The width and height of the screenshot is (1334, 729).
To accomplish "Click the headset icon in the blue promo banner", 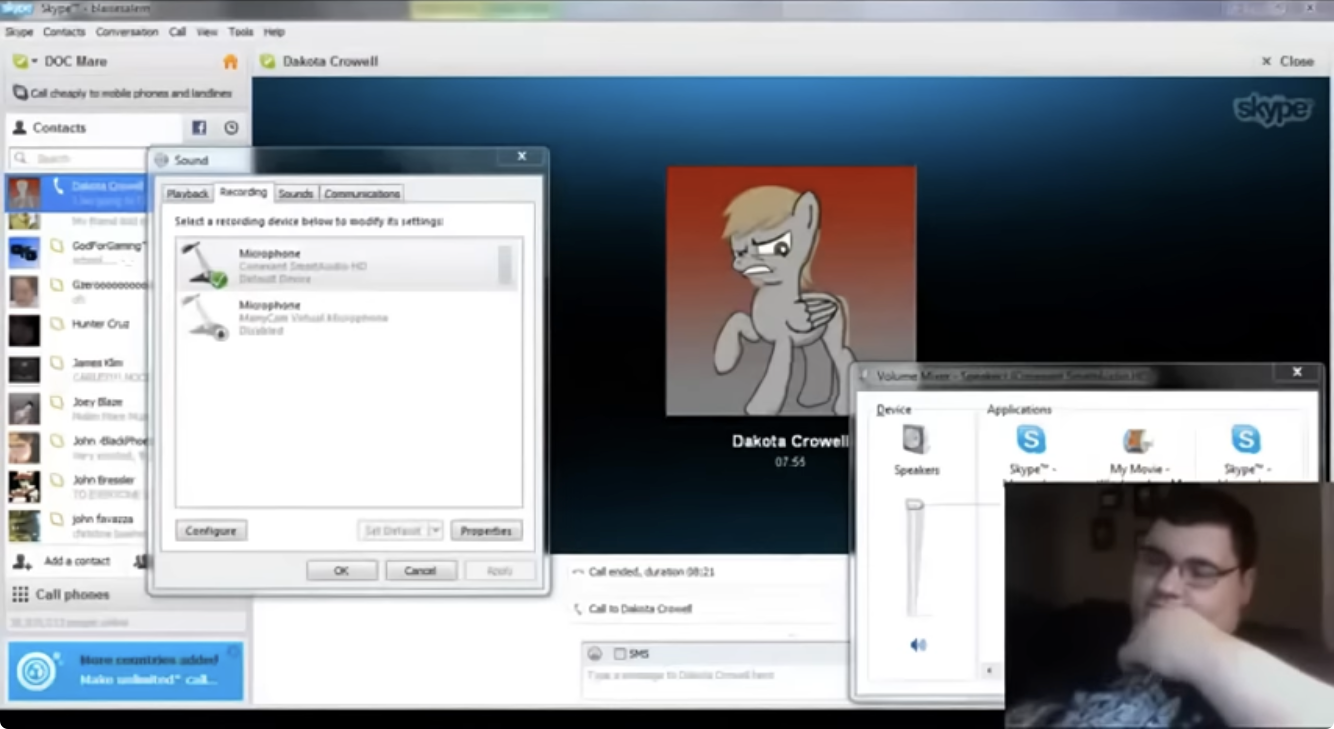I will (x=36, y=670).
